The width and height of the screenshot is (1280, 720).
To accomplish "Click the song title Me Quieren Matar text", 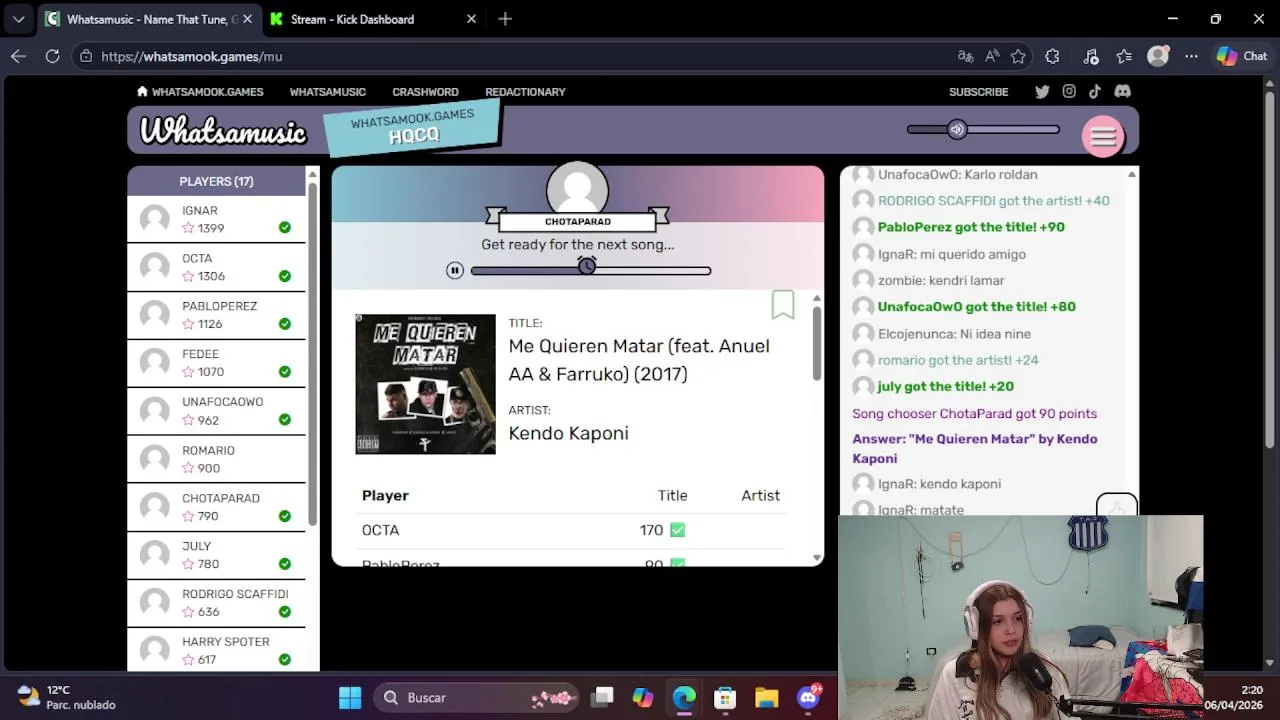I will pyautogui.click(x=639, y=360).
